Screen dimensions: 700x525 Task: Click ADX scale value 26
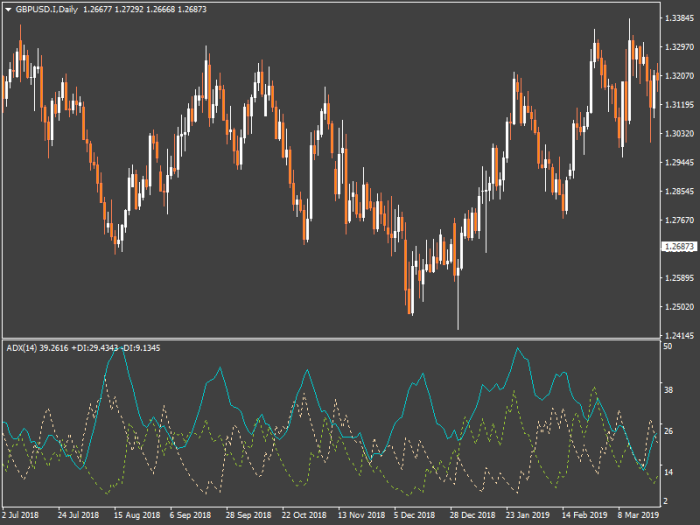click(x=668, y=431)
